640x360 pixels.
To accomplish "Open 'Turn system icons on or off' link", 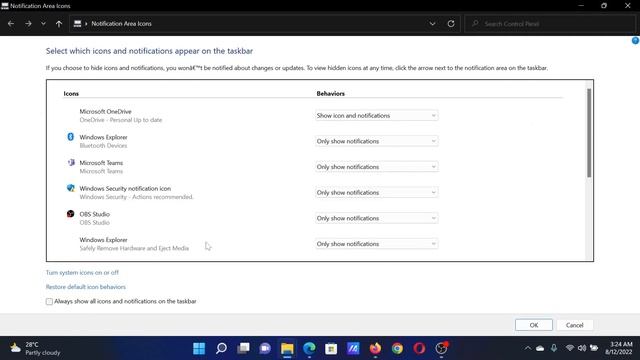I will pyautogui.click(x=82, y=272).
